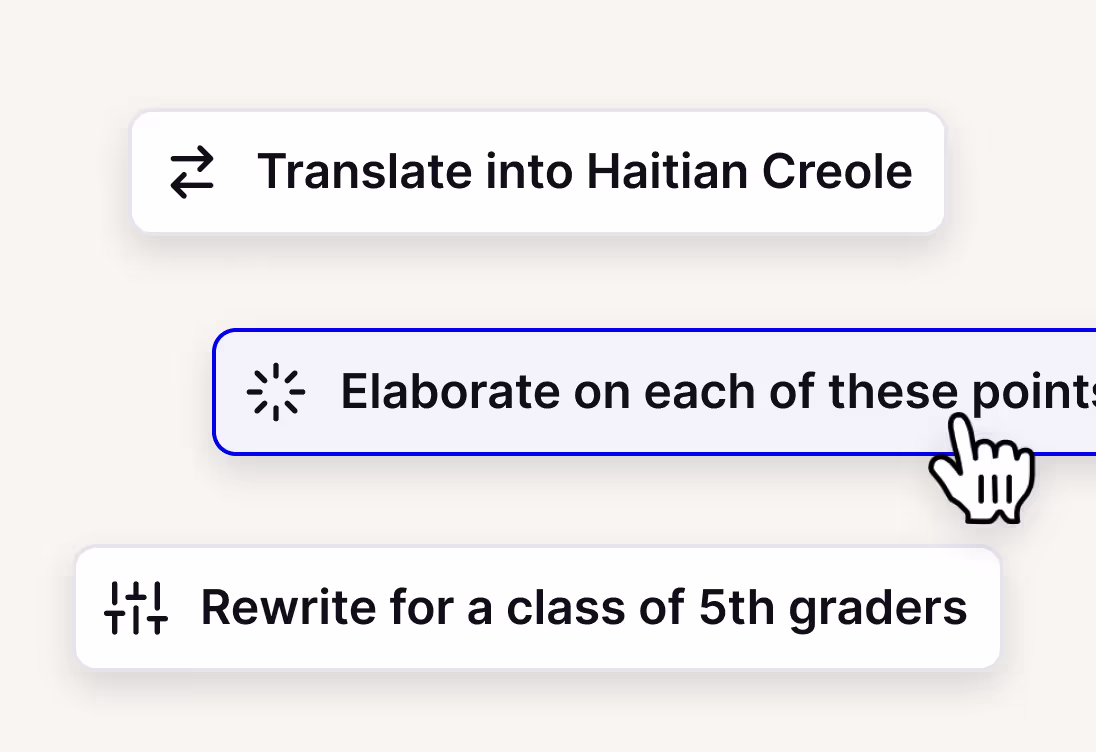Image resolution: width=1096 pixels, height=752 pixels.
Task: Click 'these points' in the highlighted chip
Action: coord(962,393)
